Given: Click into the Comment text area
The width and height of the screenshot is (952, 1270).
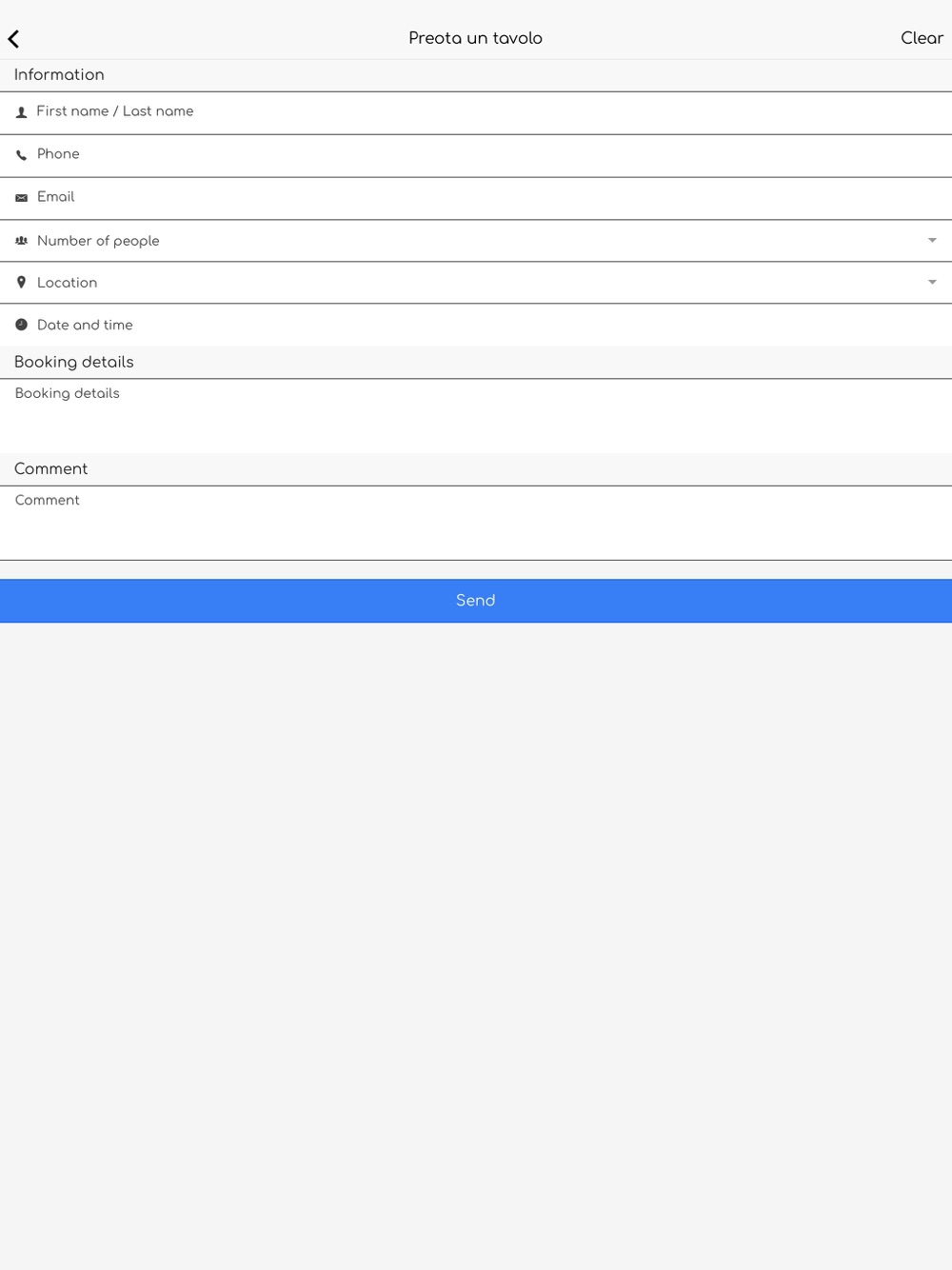Looking at the screenshot, I should 476,523.
